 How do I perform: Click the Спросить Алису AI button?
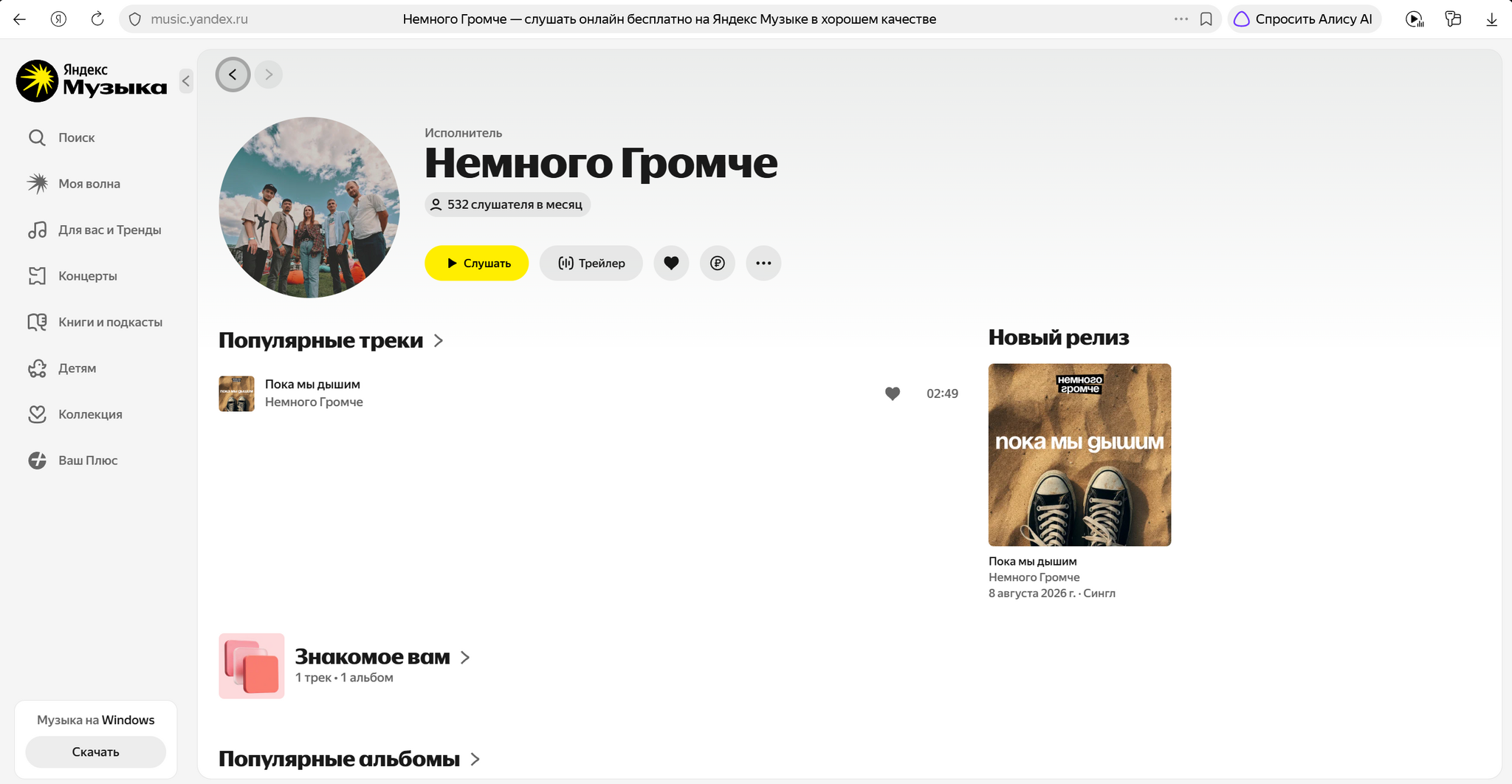pos(1305,19)
